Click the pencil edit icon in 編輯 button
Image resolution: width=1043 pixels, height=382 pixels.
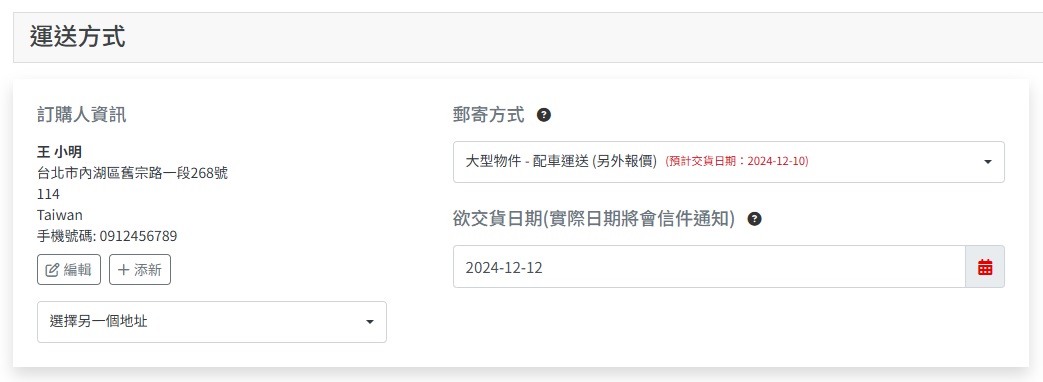tap(52, 270)
